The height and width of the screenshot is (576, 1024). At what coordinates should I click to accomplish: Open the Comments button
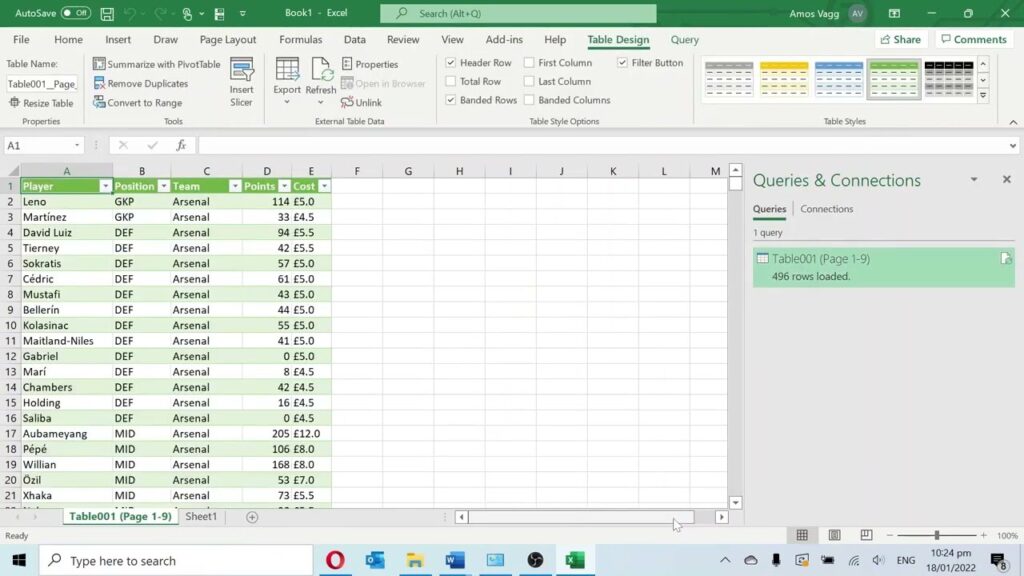(x=974, y=40)
